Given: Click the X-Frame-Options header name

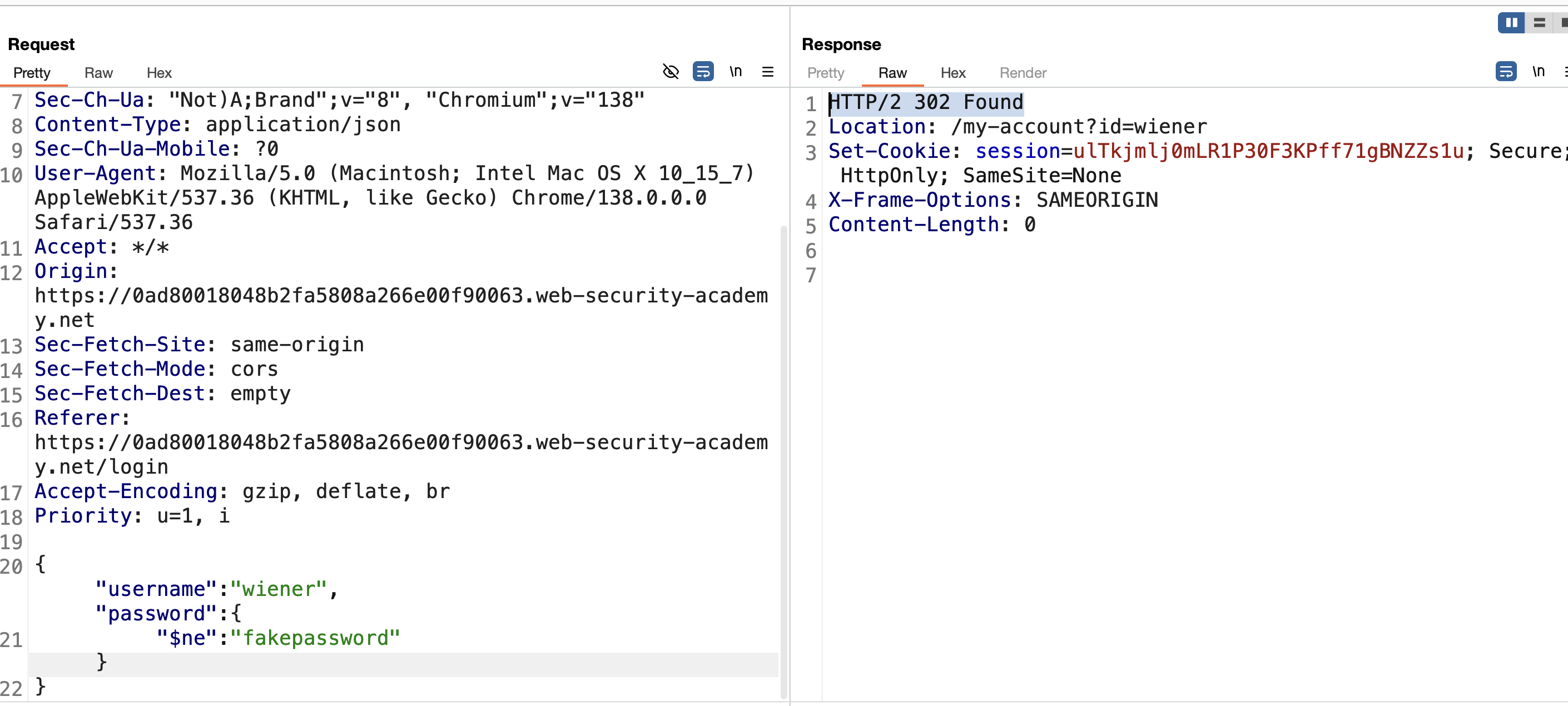Looking at the screenshot, I should [x=919, y=200].
